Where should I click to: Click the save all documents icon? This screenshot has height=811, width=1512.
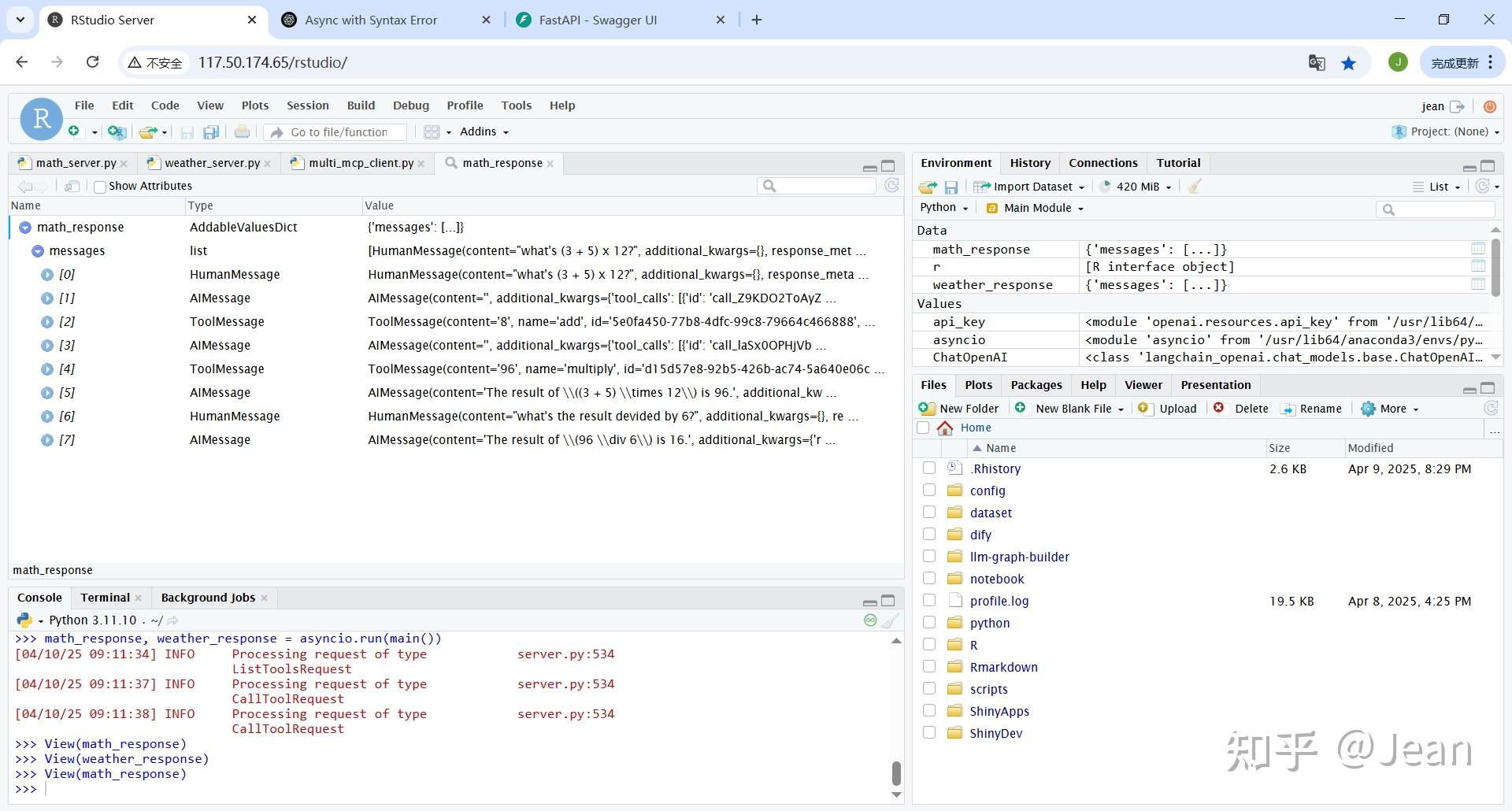coord(210,132)
